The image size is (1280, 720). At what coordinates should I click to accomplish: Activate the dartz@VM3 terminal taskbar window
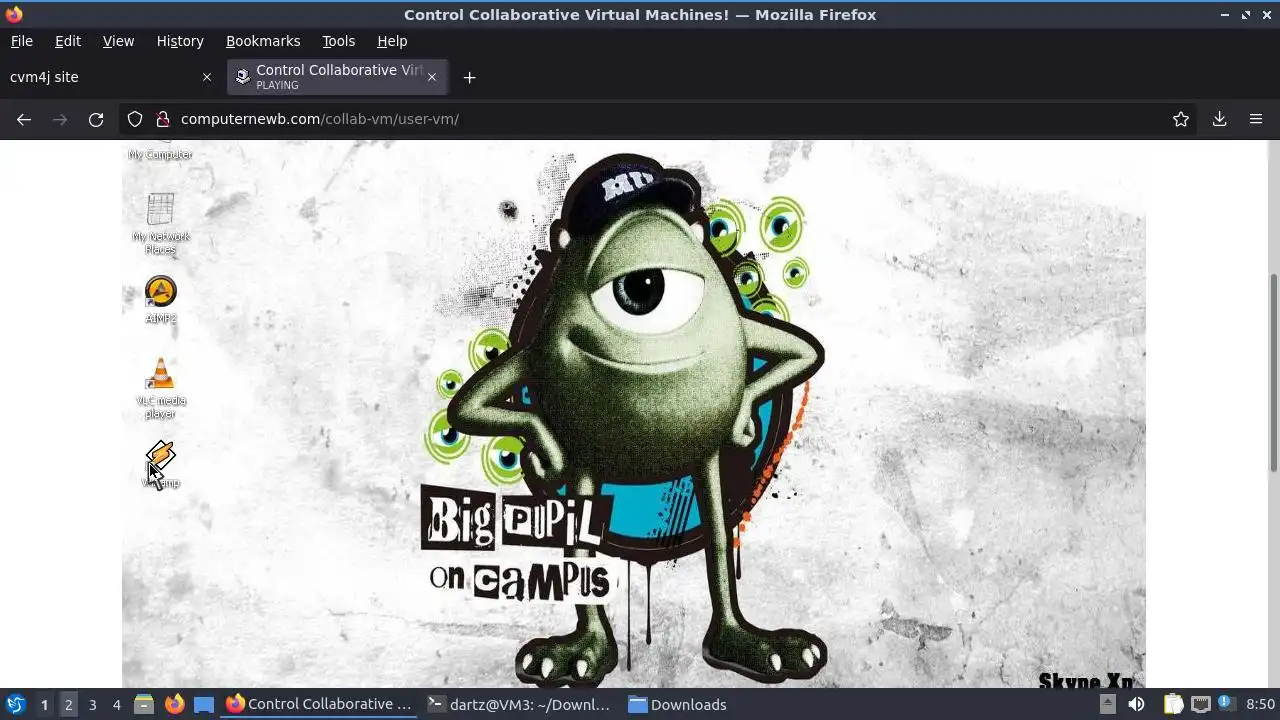pyautogui.click(x=518, y=704)
